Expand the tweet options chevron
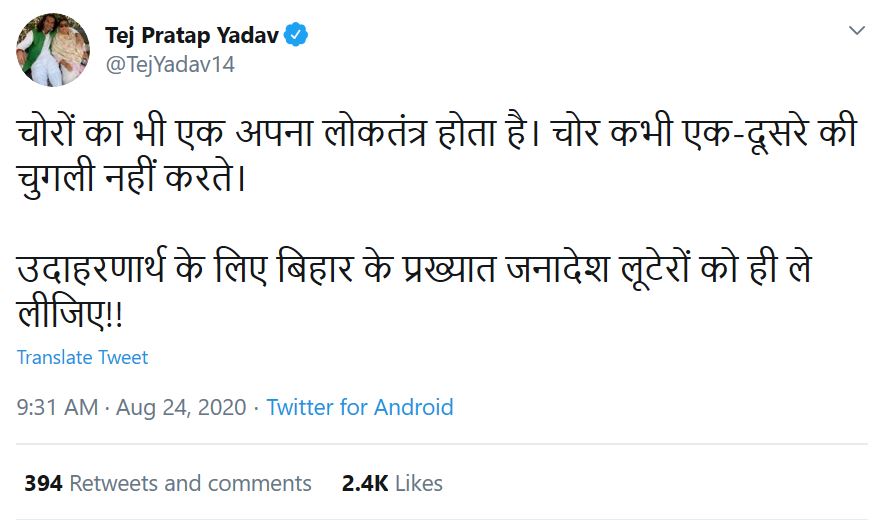885x520 pixels. tap(857, 30)
